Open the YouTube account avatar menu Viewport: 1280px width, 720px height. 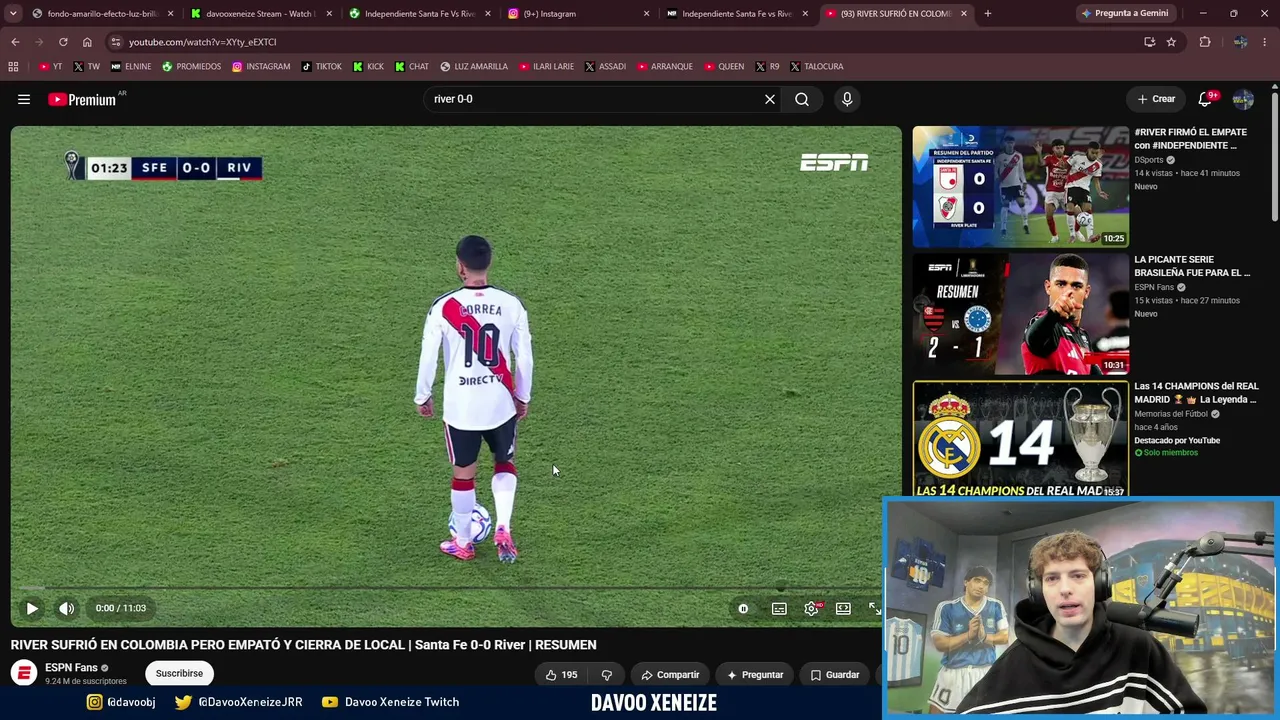point(1243,99)
